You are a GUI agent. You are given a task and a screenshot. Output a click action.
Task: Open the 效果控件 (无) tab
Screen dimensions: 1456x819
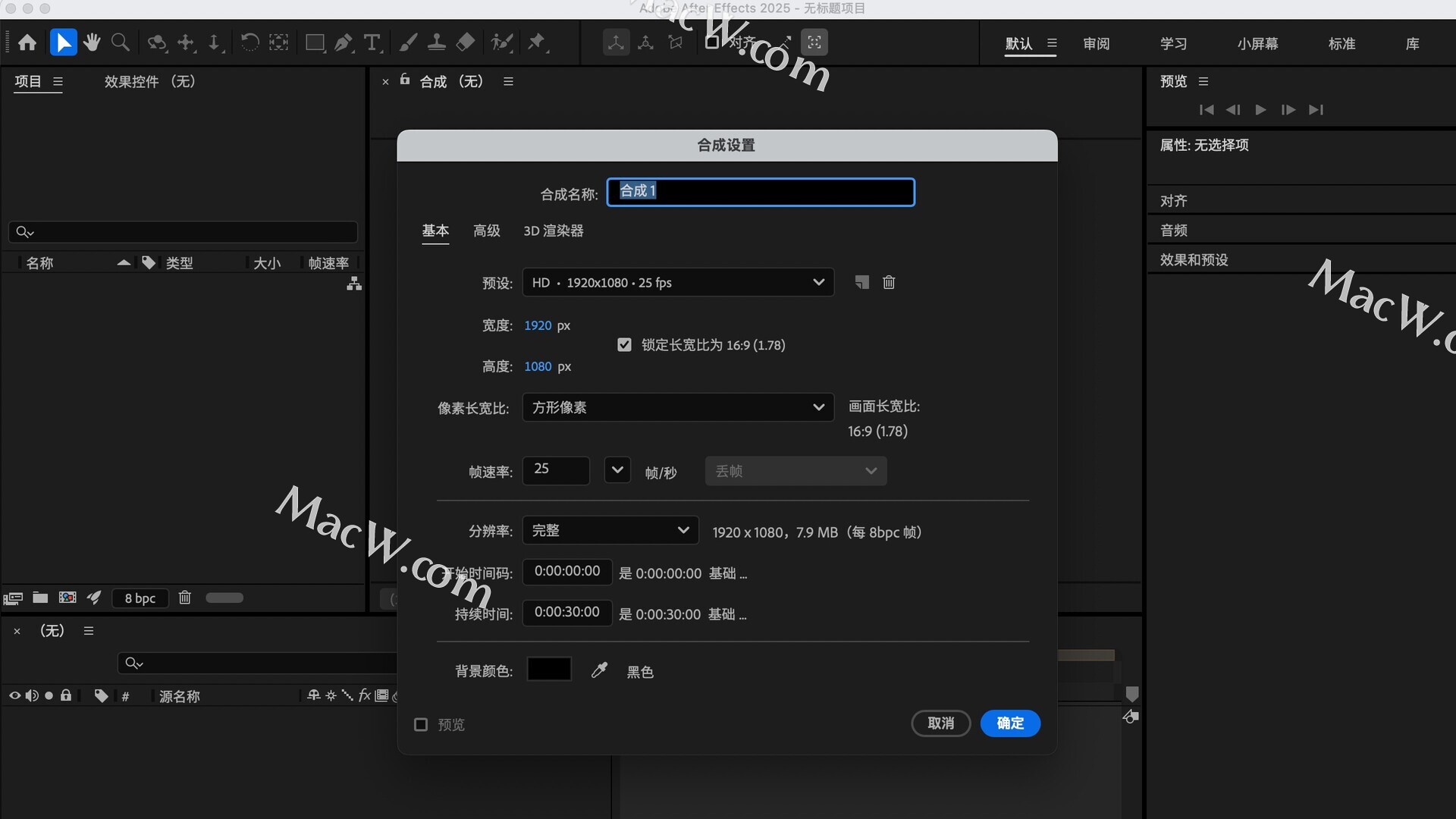point(149,82)
